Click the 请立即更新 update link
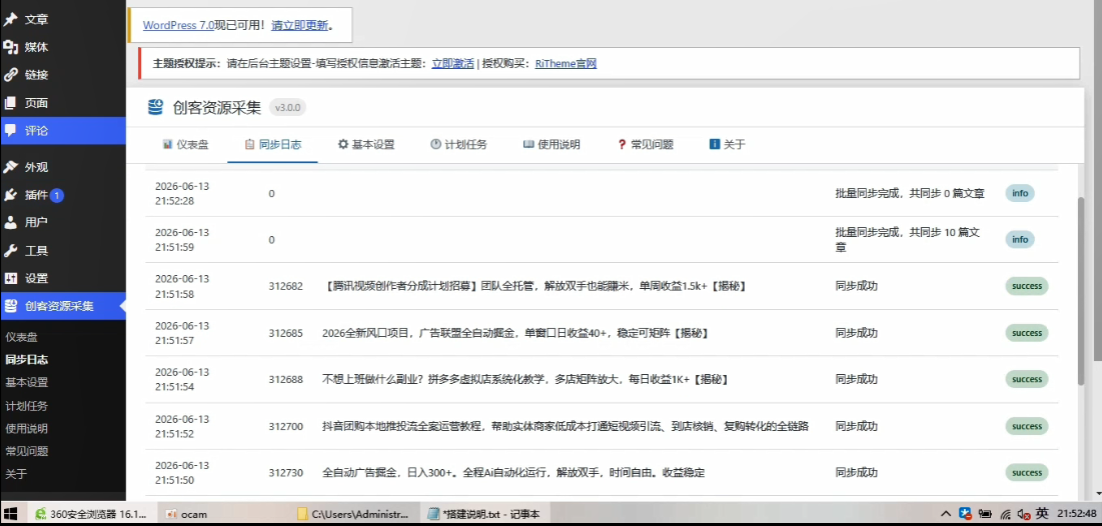Screen dimensions: 1102x526 click(299, 25)
